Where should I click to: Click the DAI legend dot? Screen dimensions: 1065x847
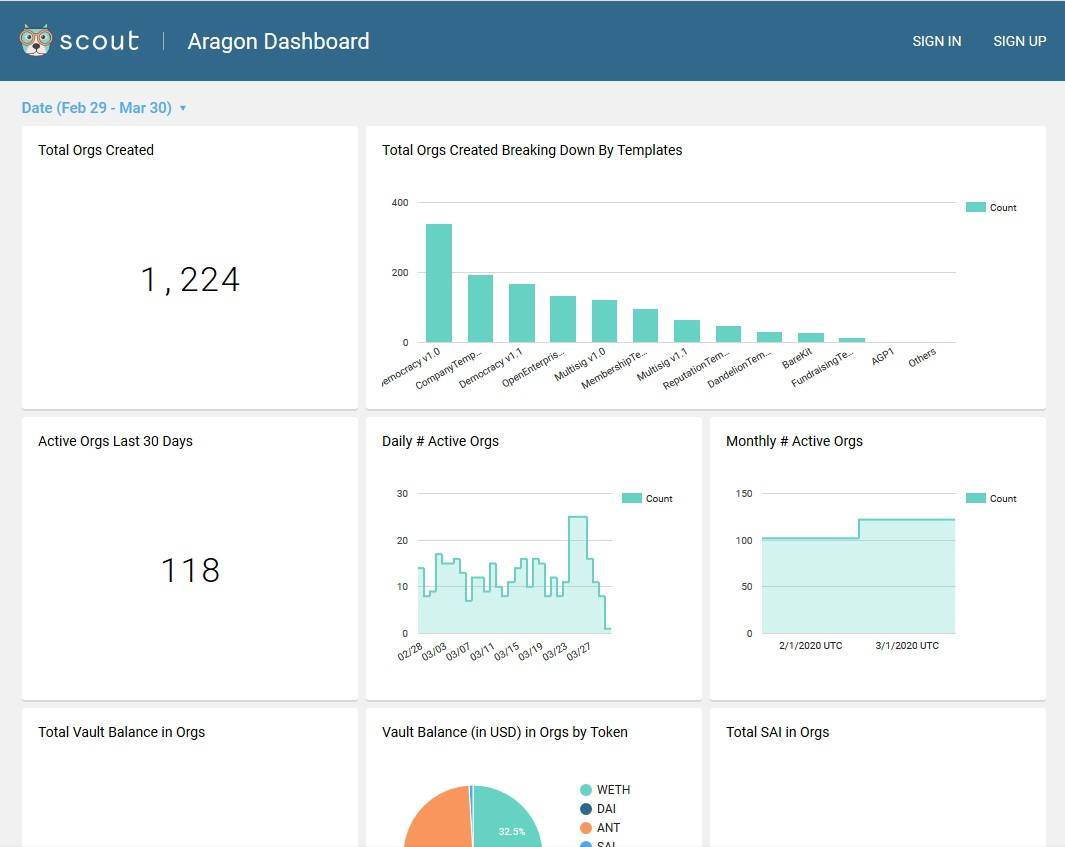click(585, 808)
